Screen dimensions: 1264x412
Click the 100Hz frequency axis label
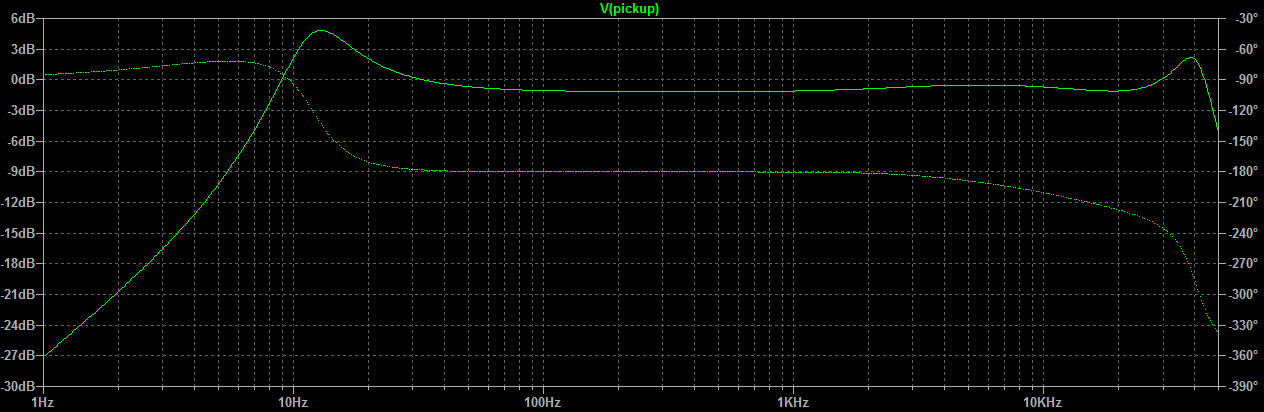(542, 401)
